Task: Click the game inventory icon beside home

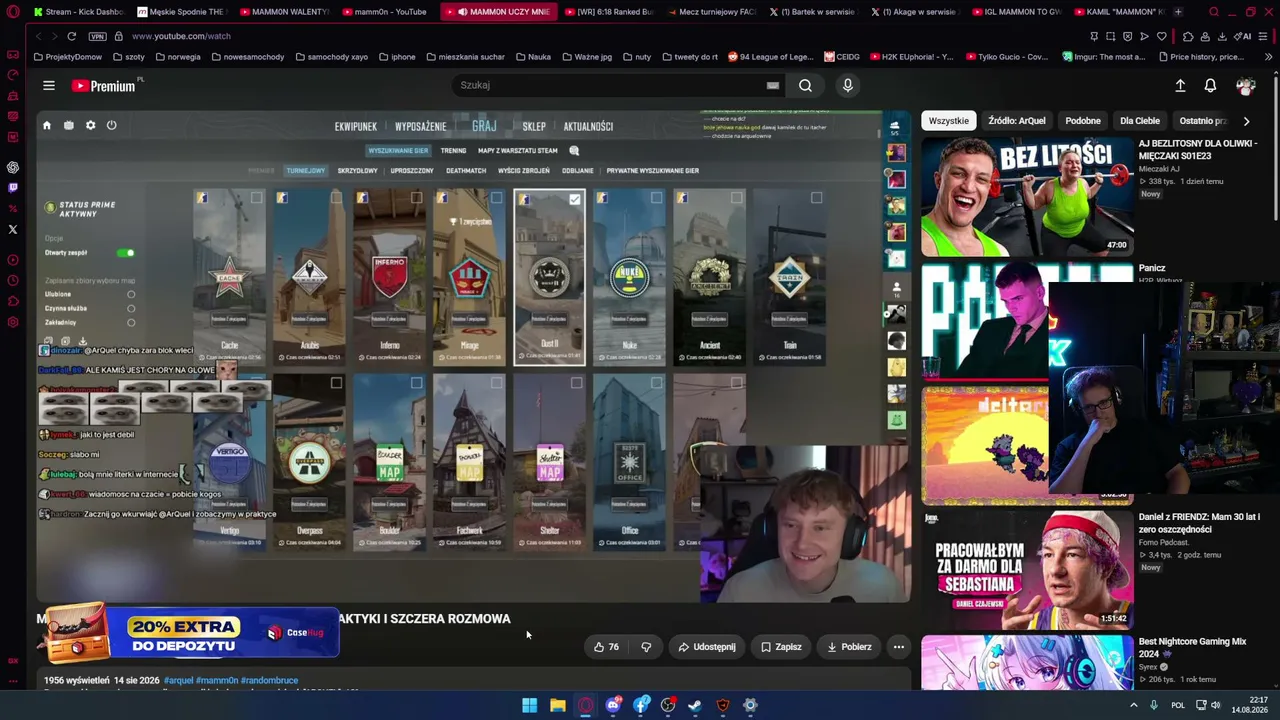Action: pyautogui.click(x=68, y=126)
